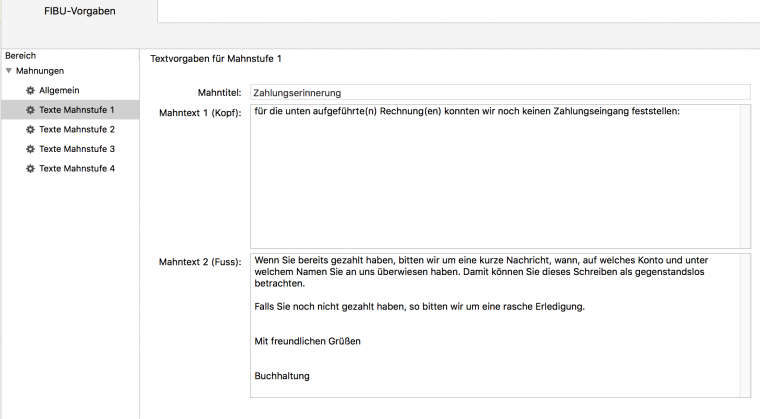760x419 pixels.
Task: Click into the Mahntitel input field
Action: click(500, 93)
